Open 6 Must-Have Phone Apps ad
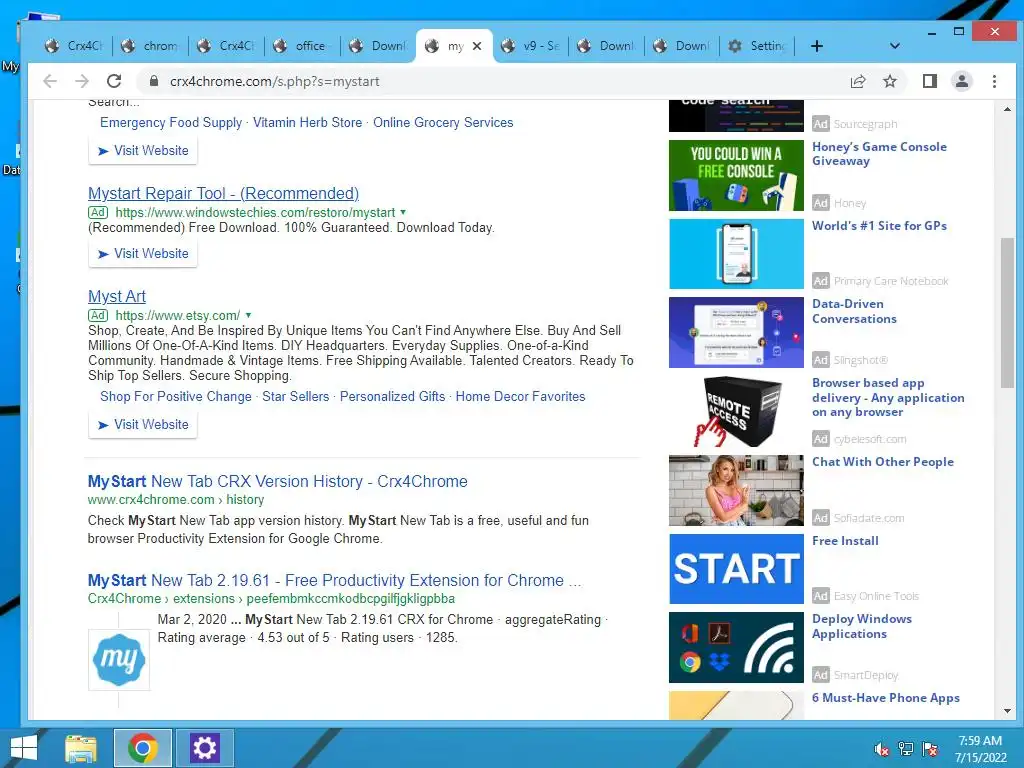Screen dimensions: 1024x768 (x=886, y=697)
